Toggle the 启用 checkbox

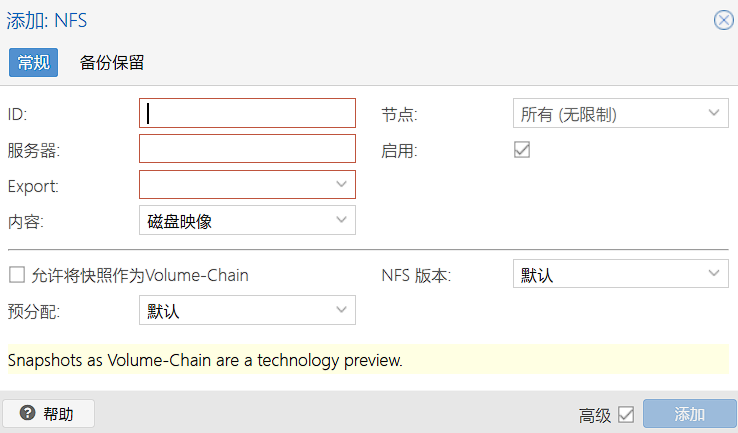click(521, 150)
